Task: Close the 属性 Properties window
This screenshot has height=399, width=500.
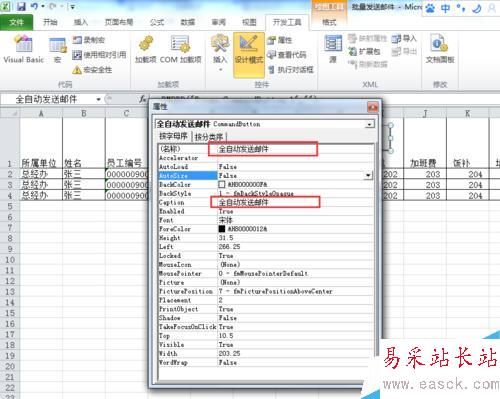Action: tap(372, 107)
